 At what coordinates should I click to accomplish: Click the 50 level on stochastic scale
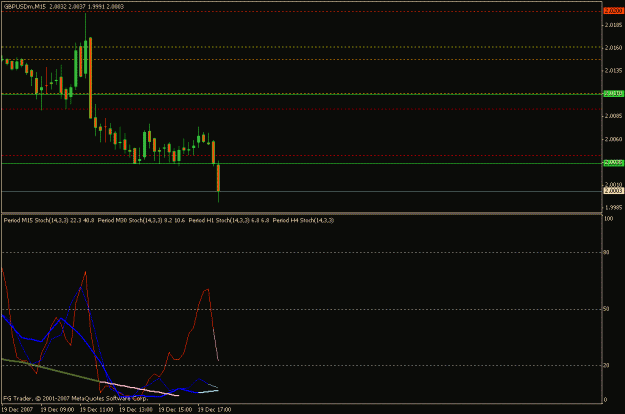[607, 309]
